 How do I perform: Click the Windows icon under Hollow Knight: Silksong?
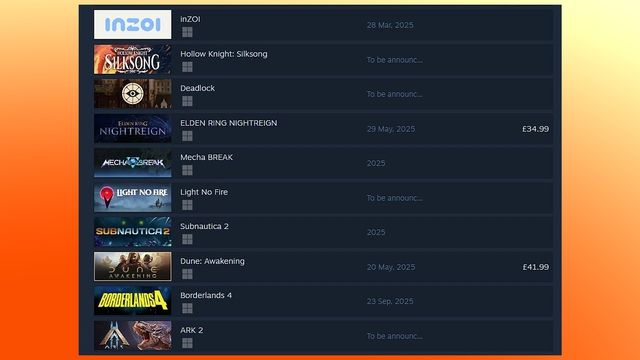point(187,67)
